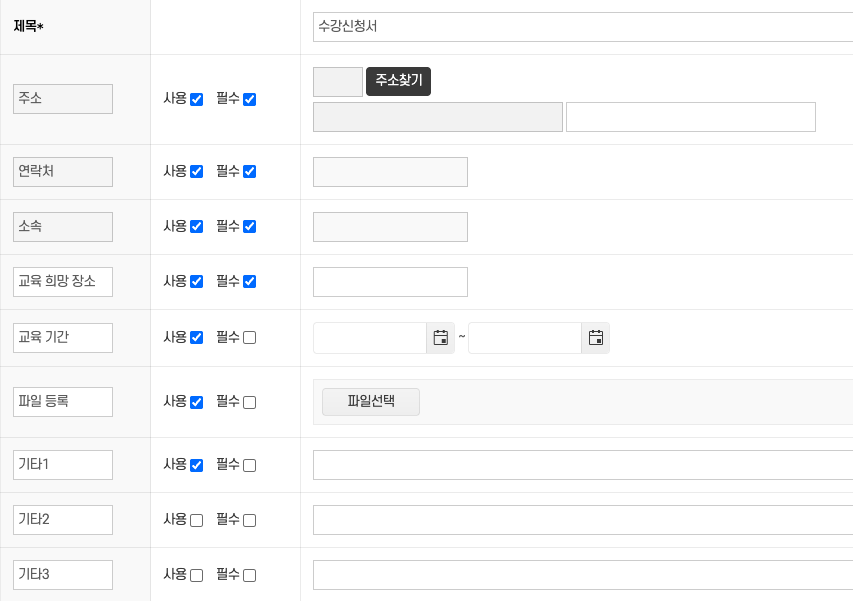
Task: Click the start date input field
Action: pyautogui.click(x=370, y=337)
